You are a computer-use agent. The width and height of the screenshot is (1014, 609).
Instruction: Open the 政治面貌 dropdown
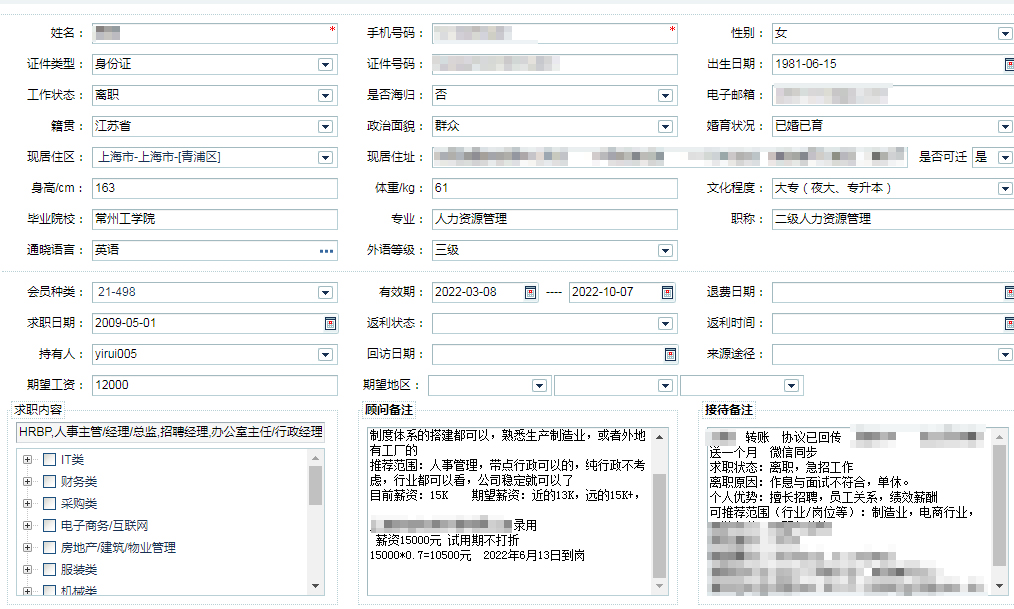(x=665, y=127)
